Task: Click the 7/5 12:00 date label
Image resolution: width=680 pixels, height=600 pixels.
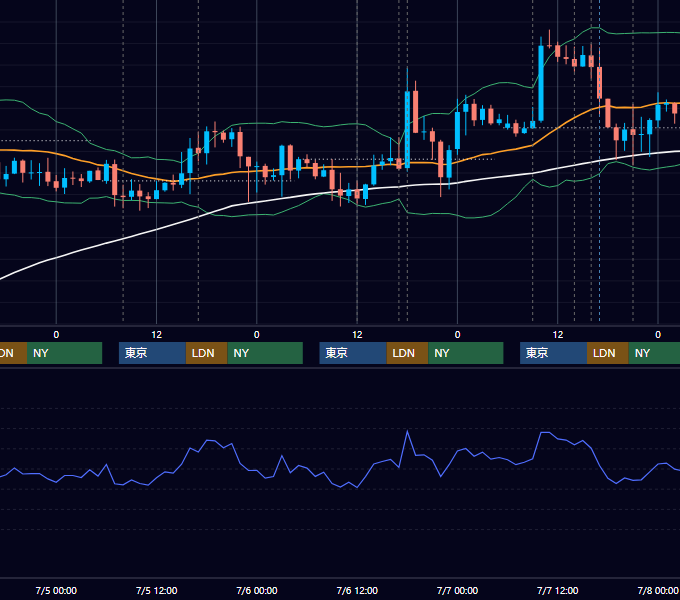Action: coord(157,590)
